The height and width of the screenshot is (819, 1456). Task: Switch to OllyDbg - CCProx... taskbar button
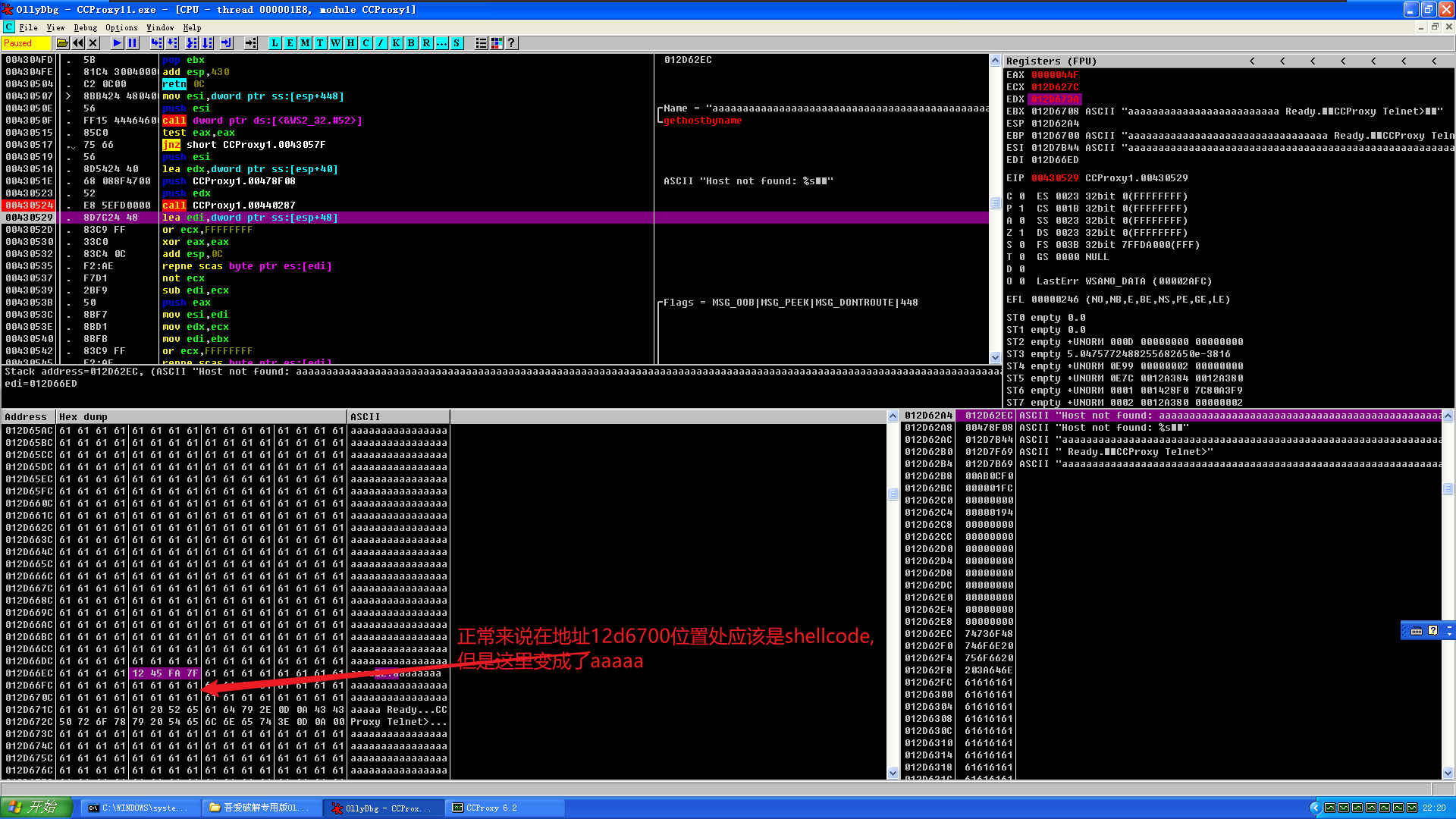coord(383,808)
